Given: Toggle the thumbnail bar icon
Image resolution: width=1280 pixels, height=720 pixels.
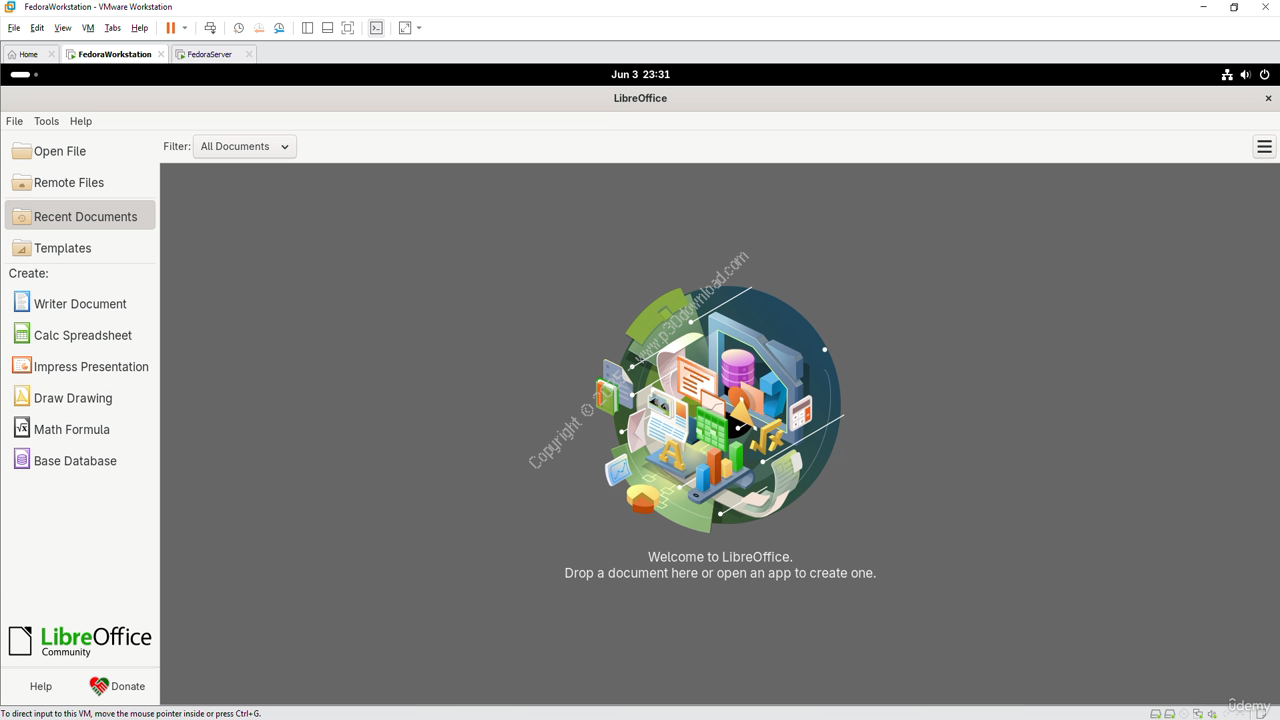Looking at the screenshot, I should point(327,28).
